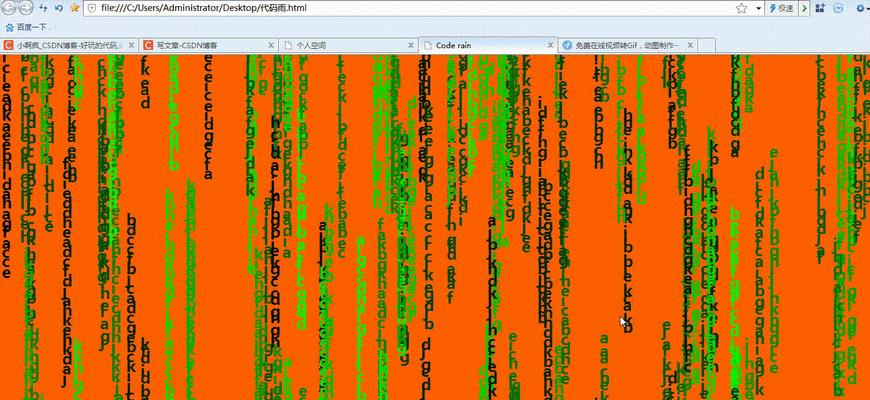Close the 免费在线视频转Gif tab
This screenshot has height=400, width=870.
click(690, 45)
